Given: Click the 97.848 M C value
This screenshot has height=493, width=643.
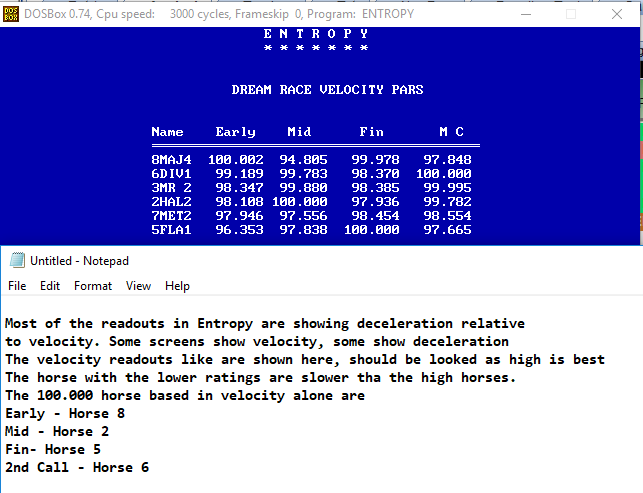Looking at the screenshot, I should click(x=447, y=160).
